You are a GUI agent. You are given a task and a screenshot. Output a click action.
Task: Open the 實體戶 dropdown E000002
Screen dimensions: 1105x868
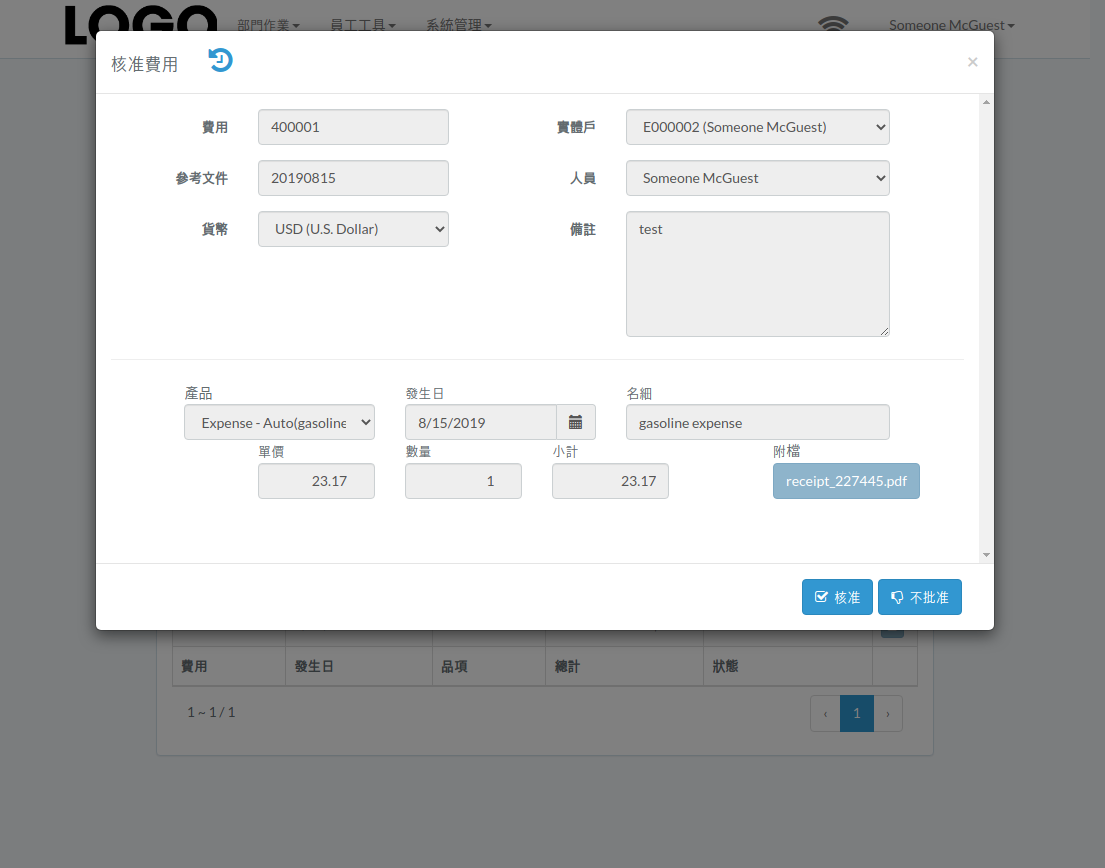pyautogui.click(x=758, y=127)
